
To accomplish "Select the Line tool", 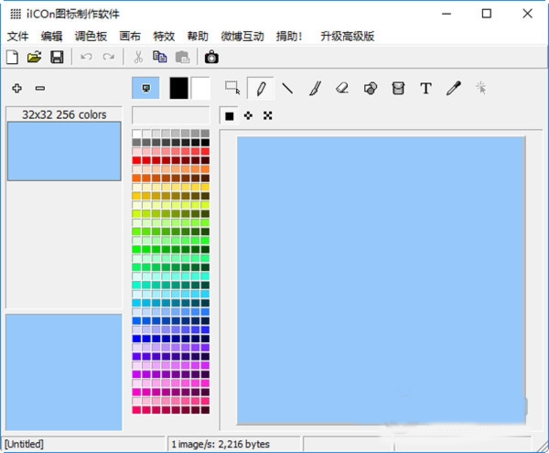I will [x=287, y=88].
